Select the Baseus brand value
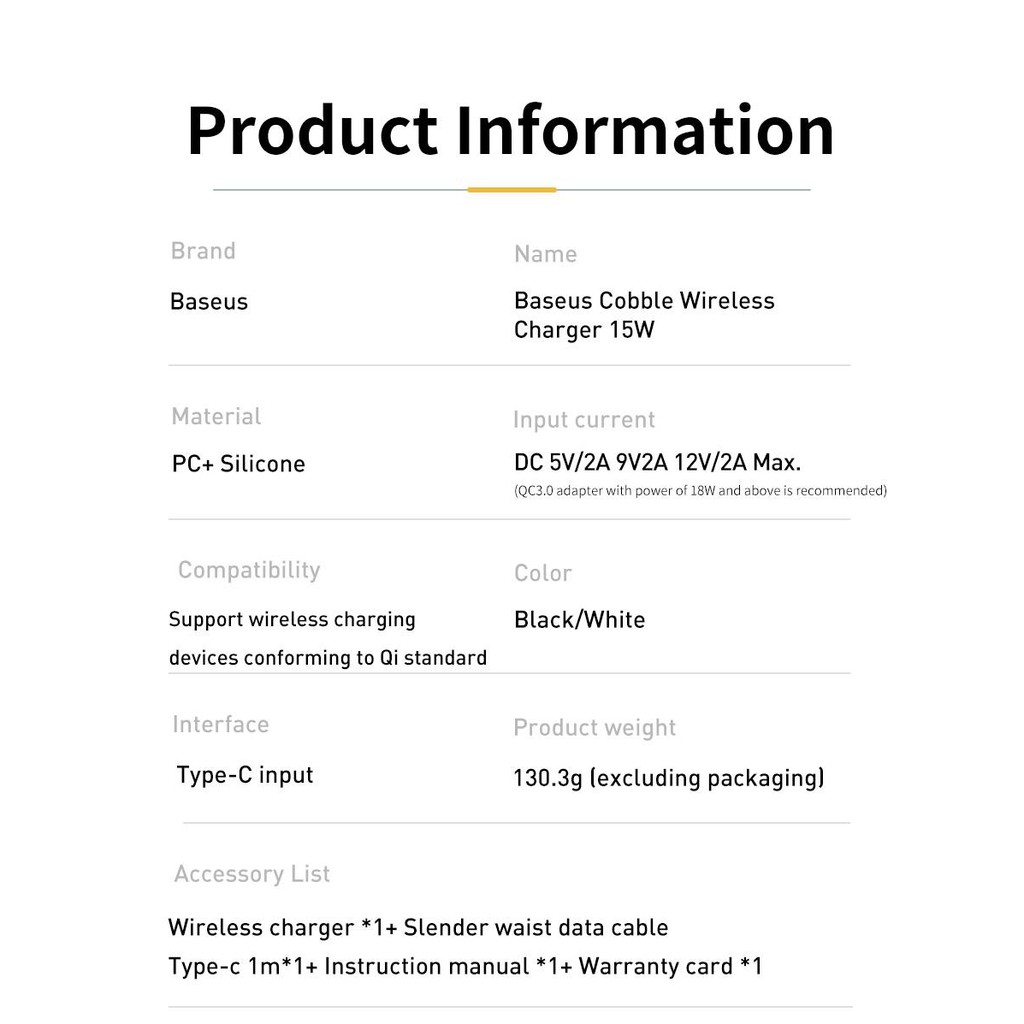 (x=209, y=302)
